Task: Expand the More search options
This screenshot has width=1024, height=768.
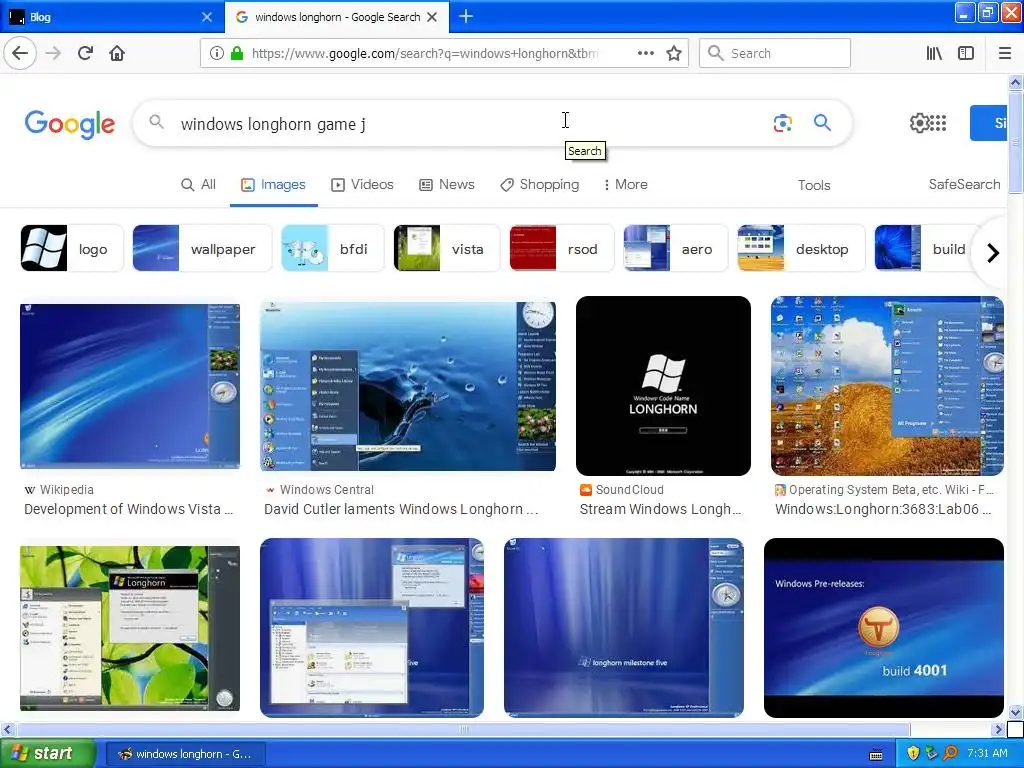Action: tap(626, 185)
